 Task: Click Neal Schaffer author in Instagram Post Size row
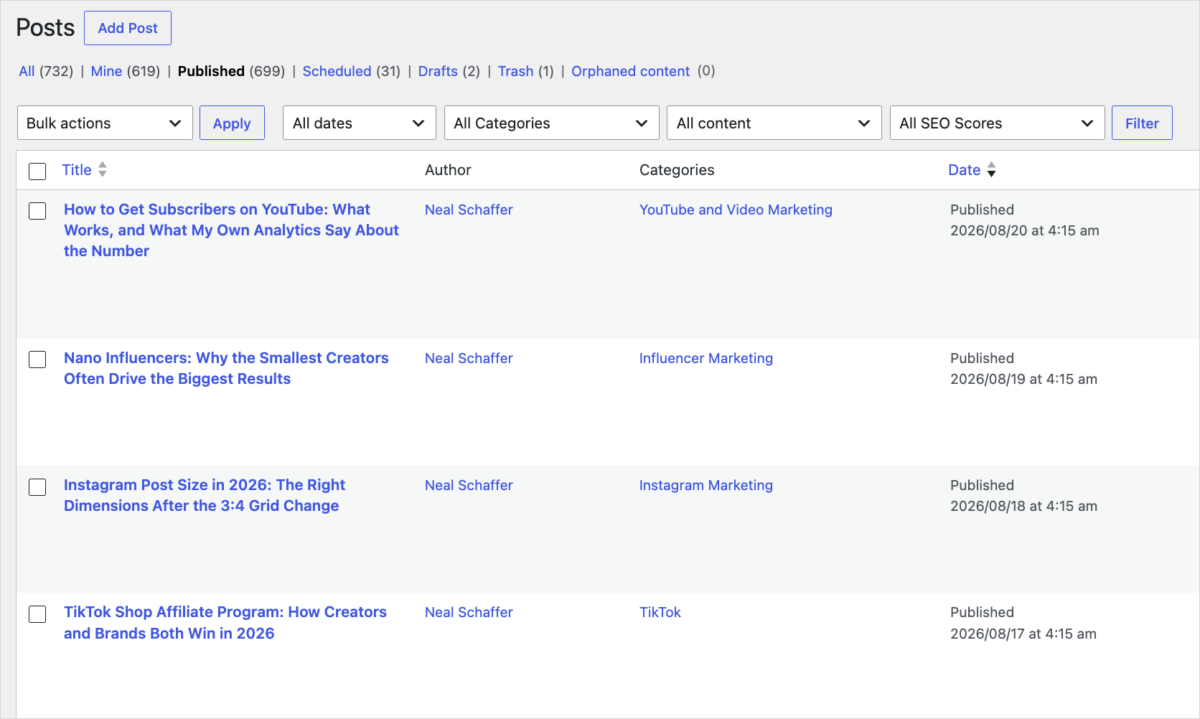click(x=469, y=485)
